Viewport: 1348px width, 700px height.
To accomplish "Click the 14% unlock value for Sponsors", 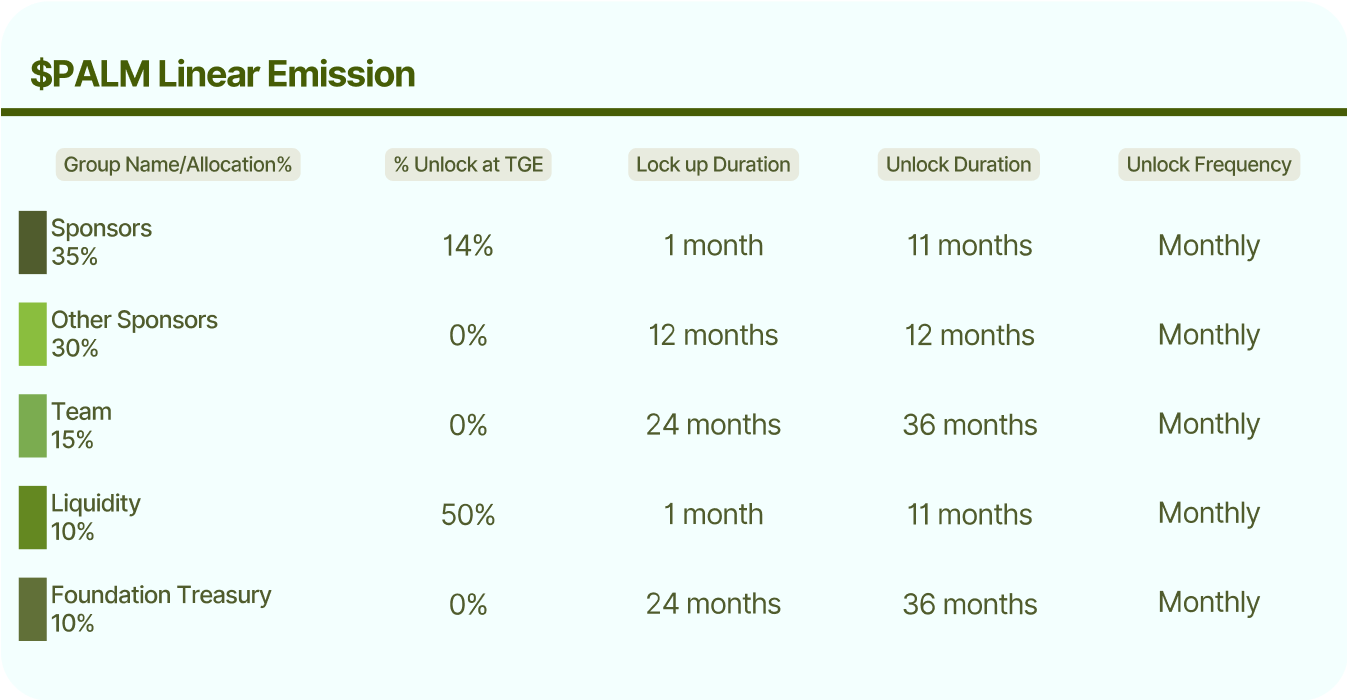I will pos(468,246).
